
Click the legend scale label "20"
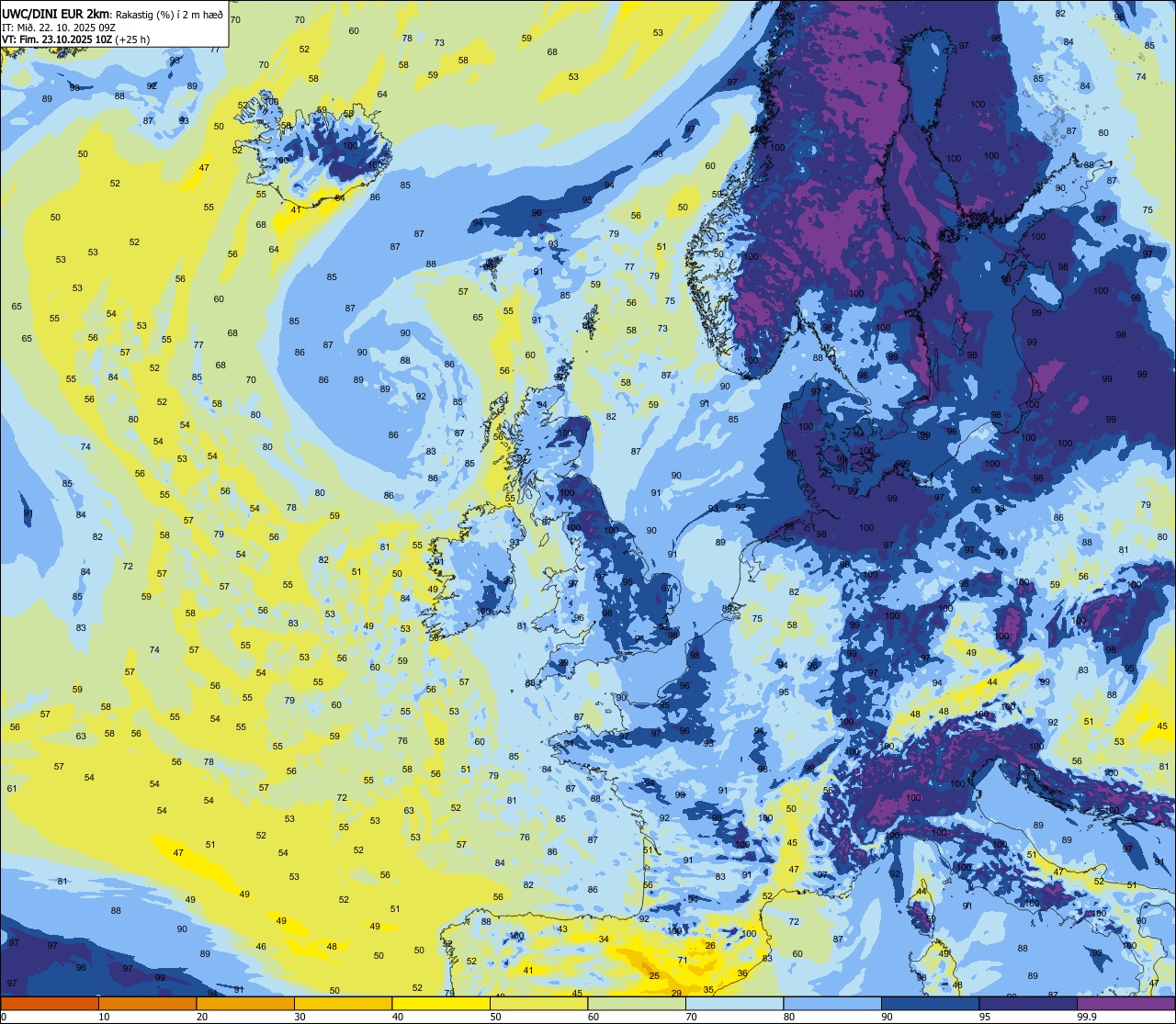click(x=202, y=1017)
